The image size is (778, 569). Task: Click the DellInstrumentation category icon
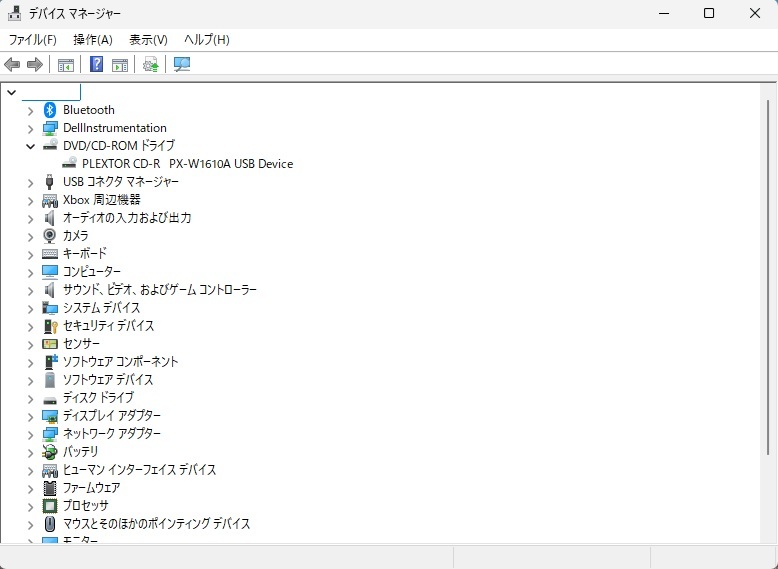click(x=50, y=128)
